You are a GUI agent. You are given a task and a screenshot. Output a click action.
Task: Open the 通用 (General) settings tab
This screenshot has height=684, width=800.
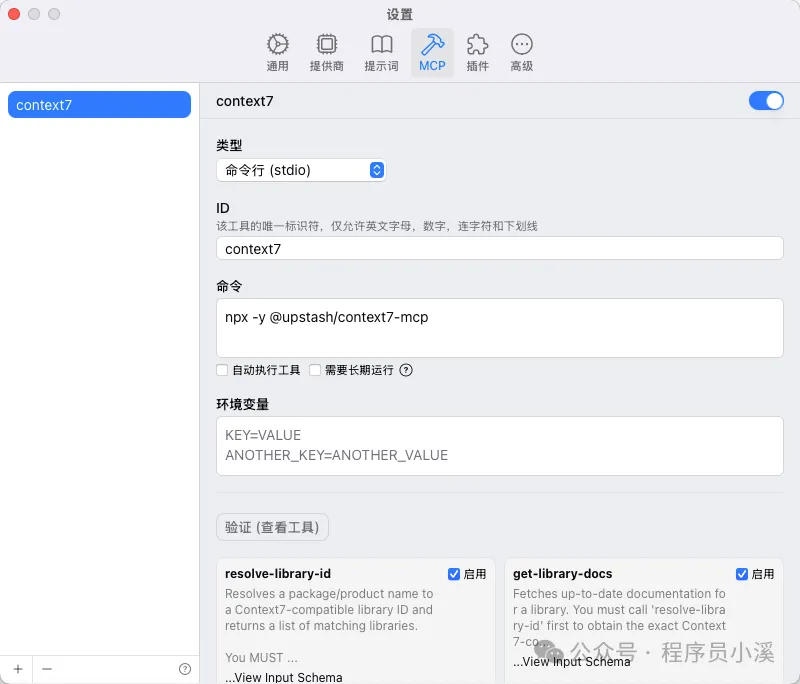pos(278,53)
